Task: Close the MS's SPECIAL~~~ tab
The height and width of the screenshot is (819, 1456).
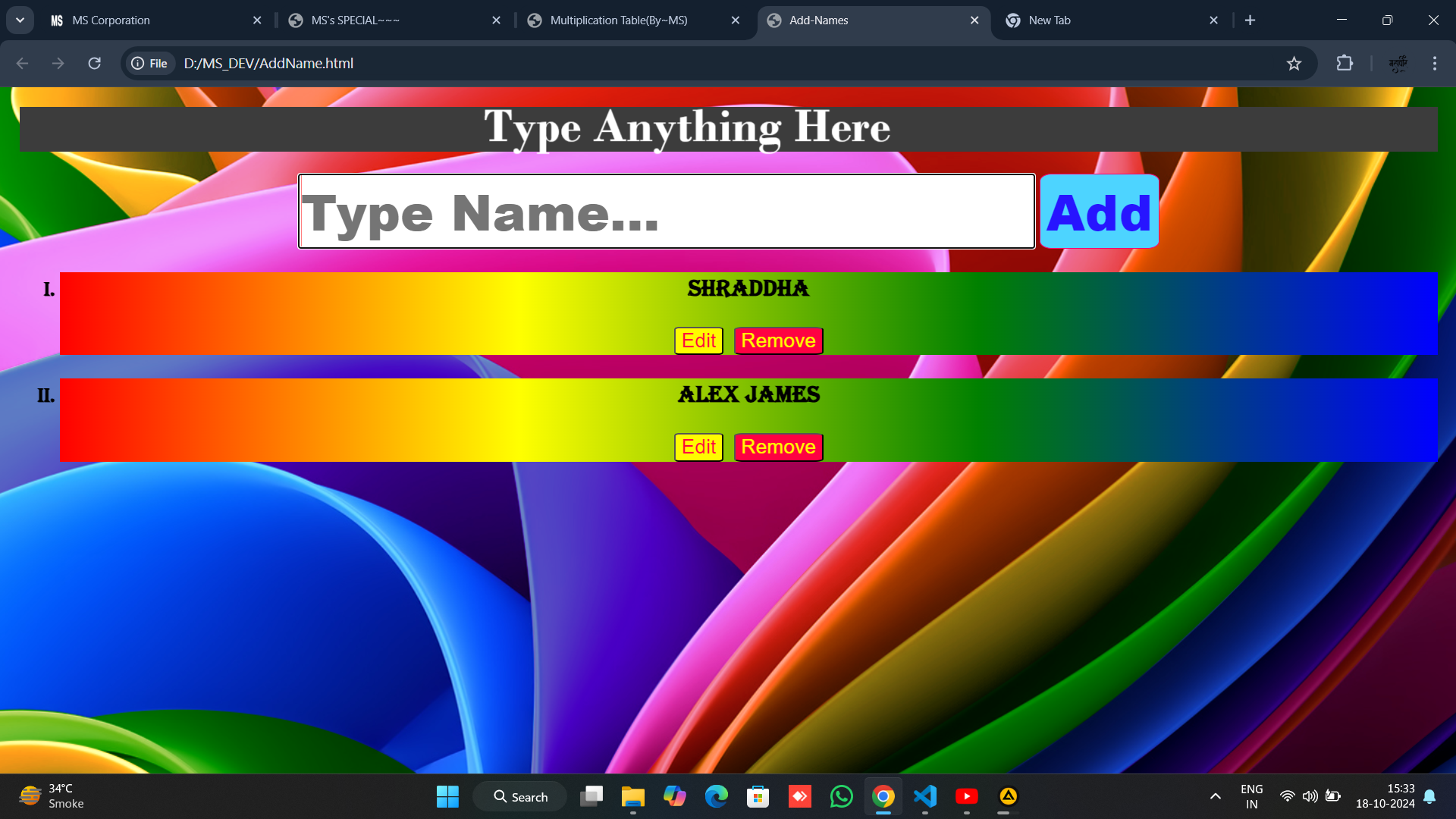Action: click(x=496, y=20)
